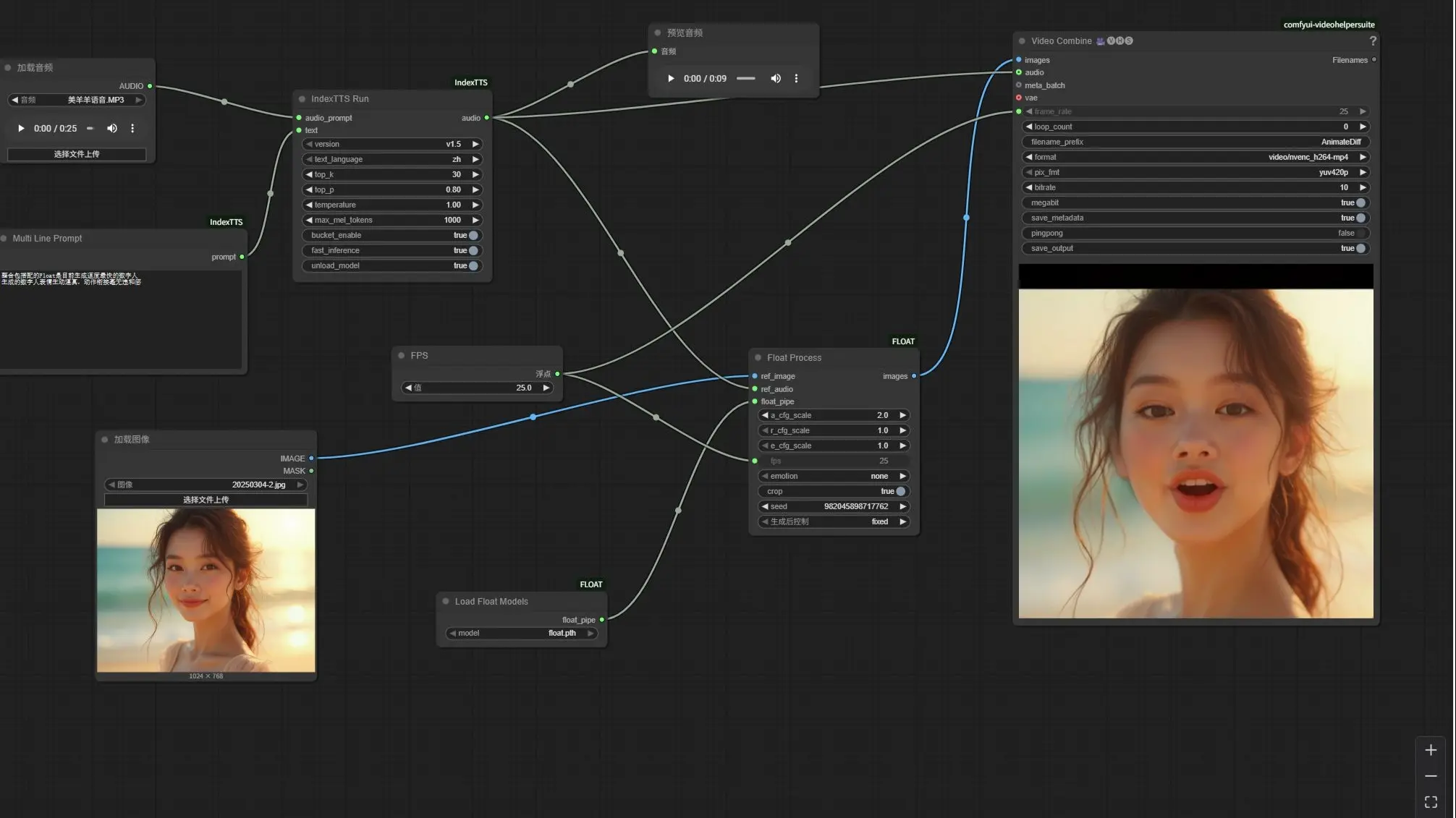Click 选择文件上传 button in the 加载图像 node
Screen dimensions: 1456x818
206,500
